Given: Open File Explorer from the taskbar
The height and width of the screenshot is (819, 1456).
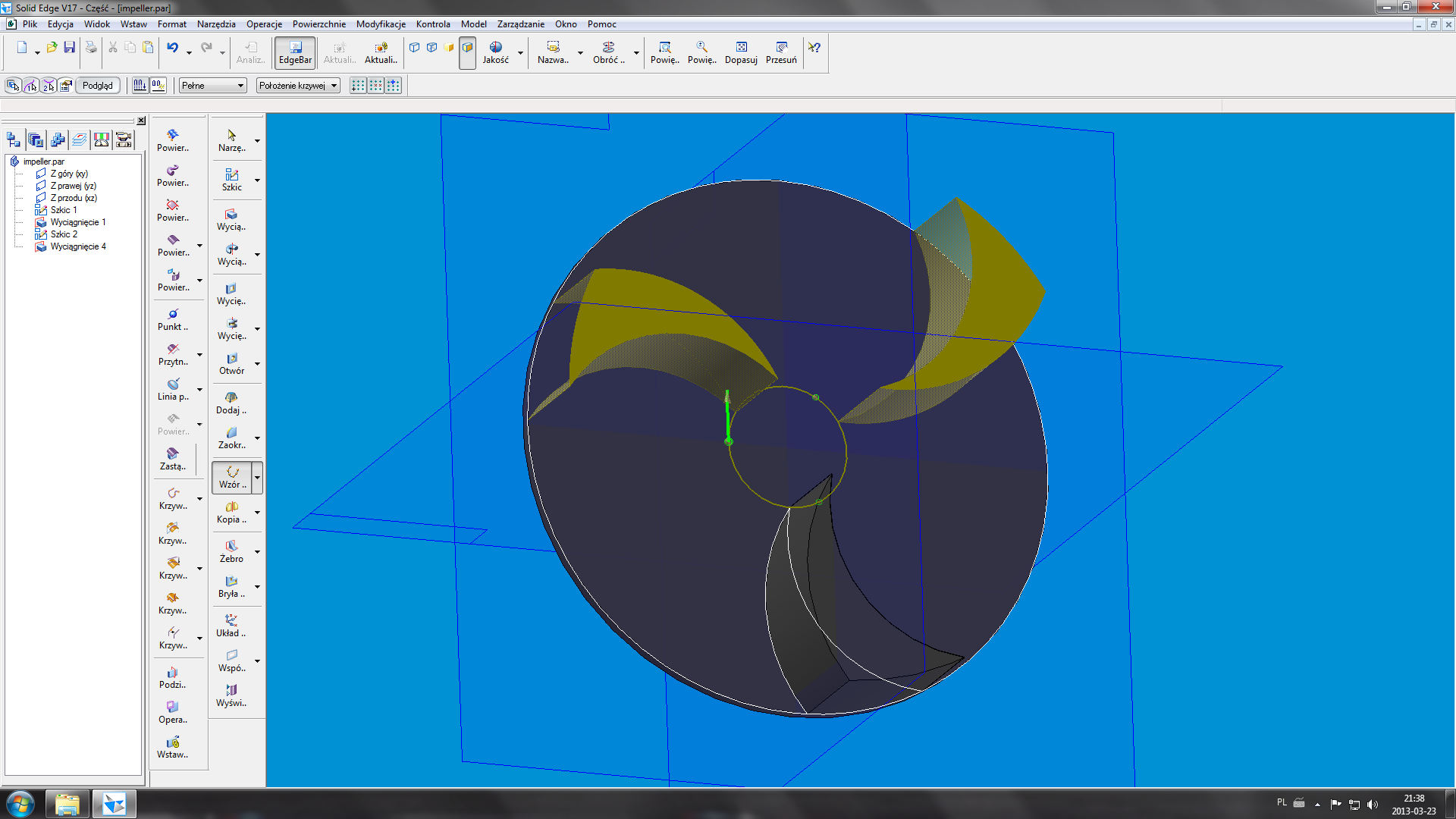Looking at the screenshot, I should click(67, 804).
